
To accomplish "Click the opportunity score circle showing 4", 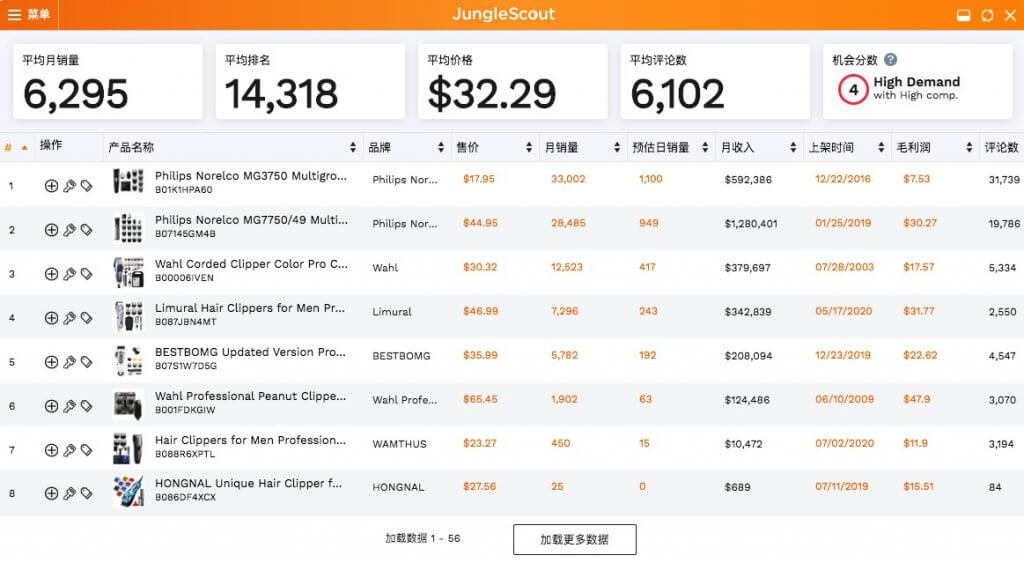I will click(853, 89).
